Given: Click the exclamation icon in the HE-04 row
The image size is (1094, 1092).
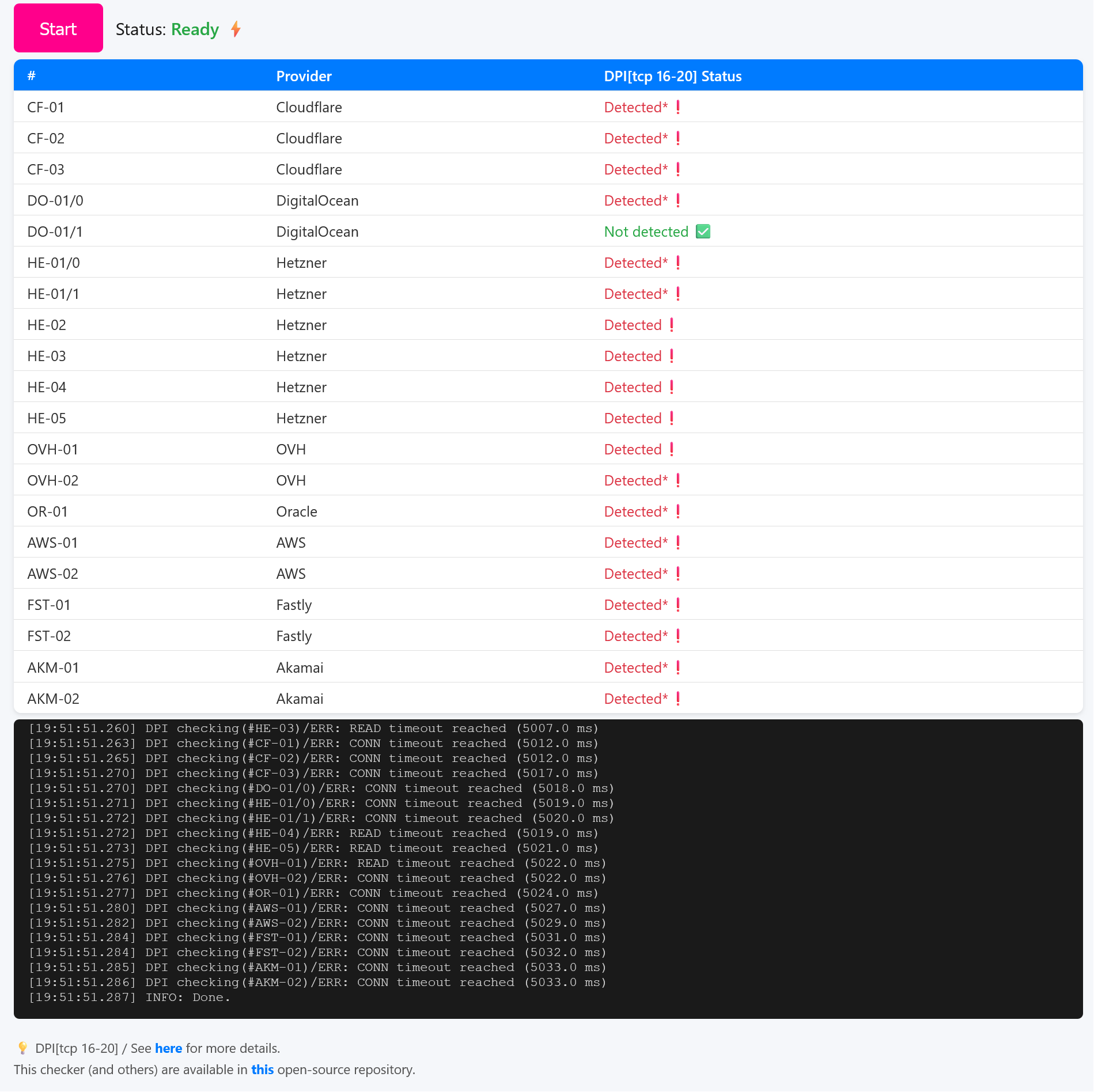Looking at the screenshot, I should (x=672, y=387).
